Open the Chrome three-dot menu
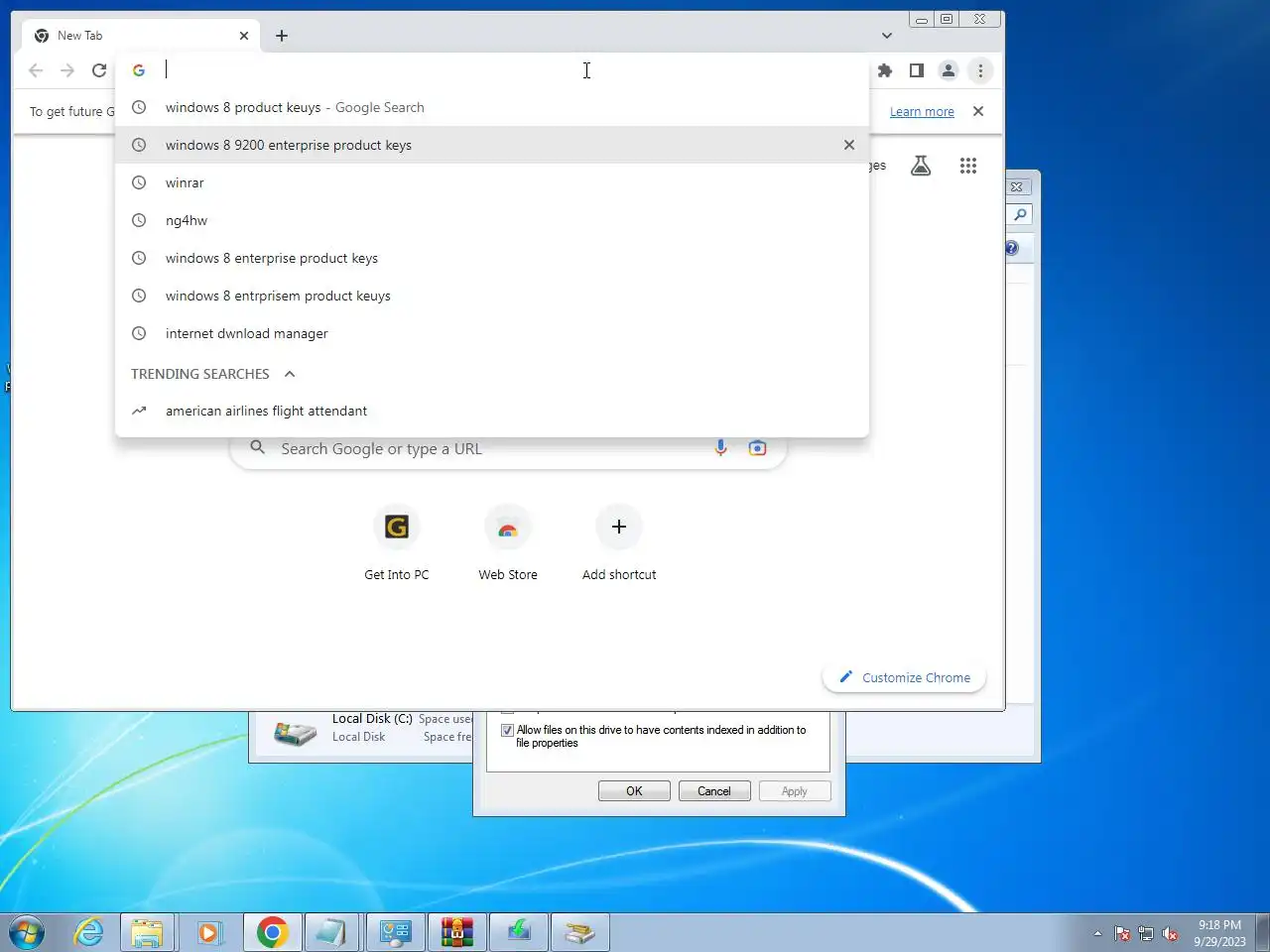 pos(980,70)
